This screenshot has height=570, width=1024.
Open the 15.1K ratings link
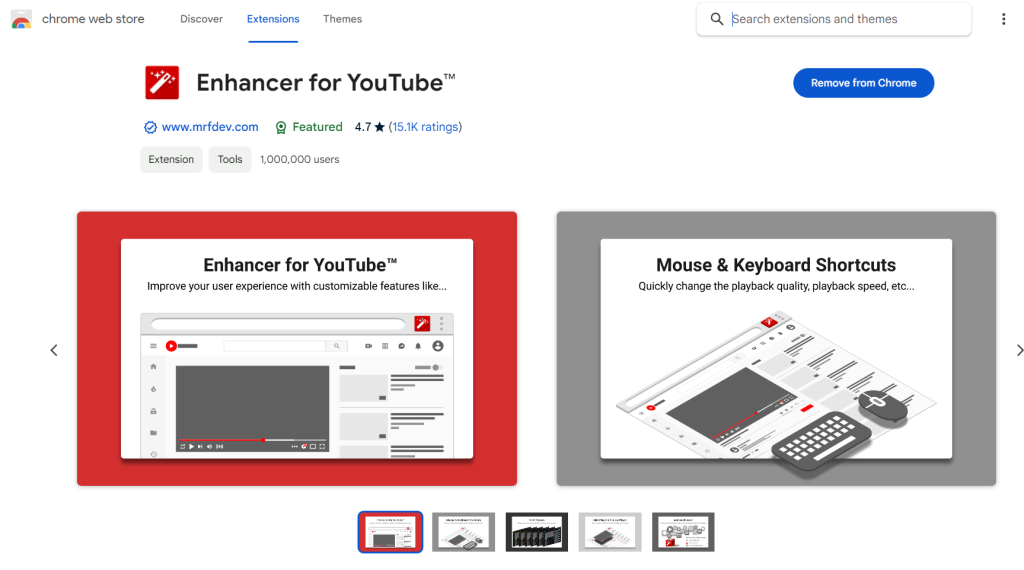point(425,127)
